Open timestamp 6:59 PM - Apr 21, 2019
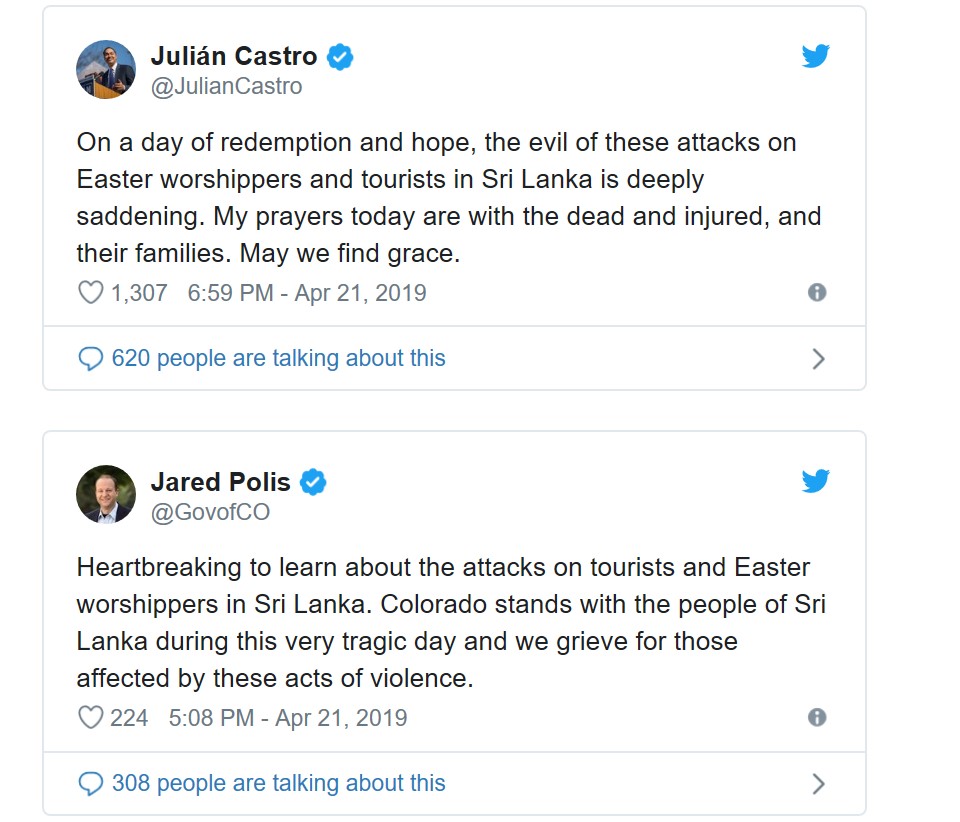Screen dimensions: 960x822 [306, 293]
